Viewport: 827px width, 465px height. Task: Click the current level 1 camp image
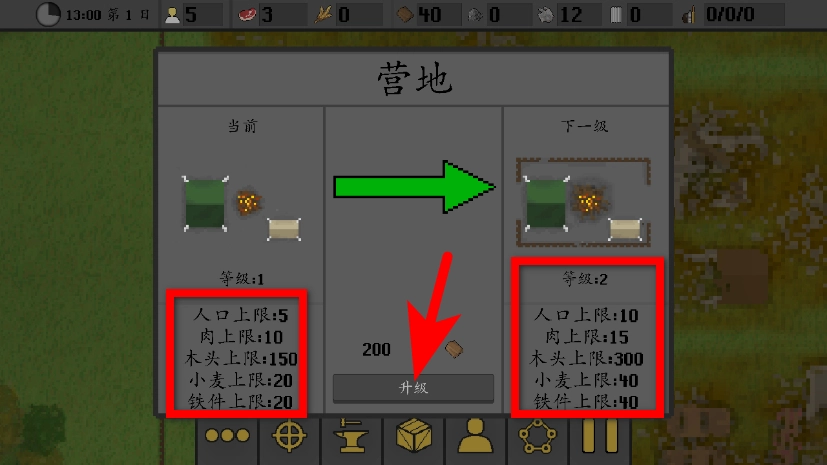click(x=242, y=208)
